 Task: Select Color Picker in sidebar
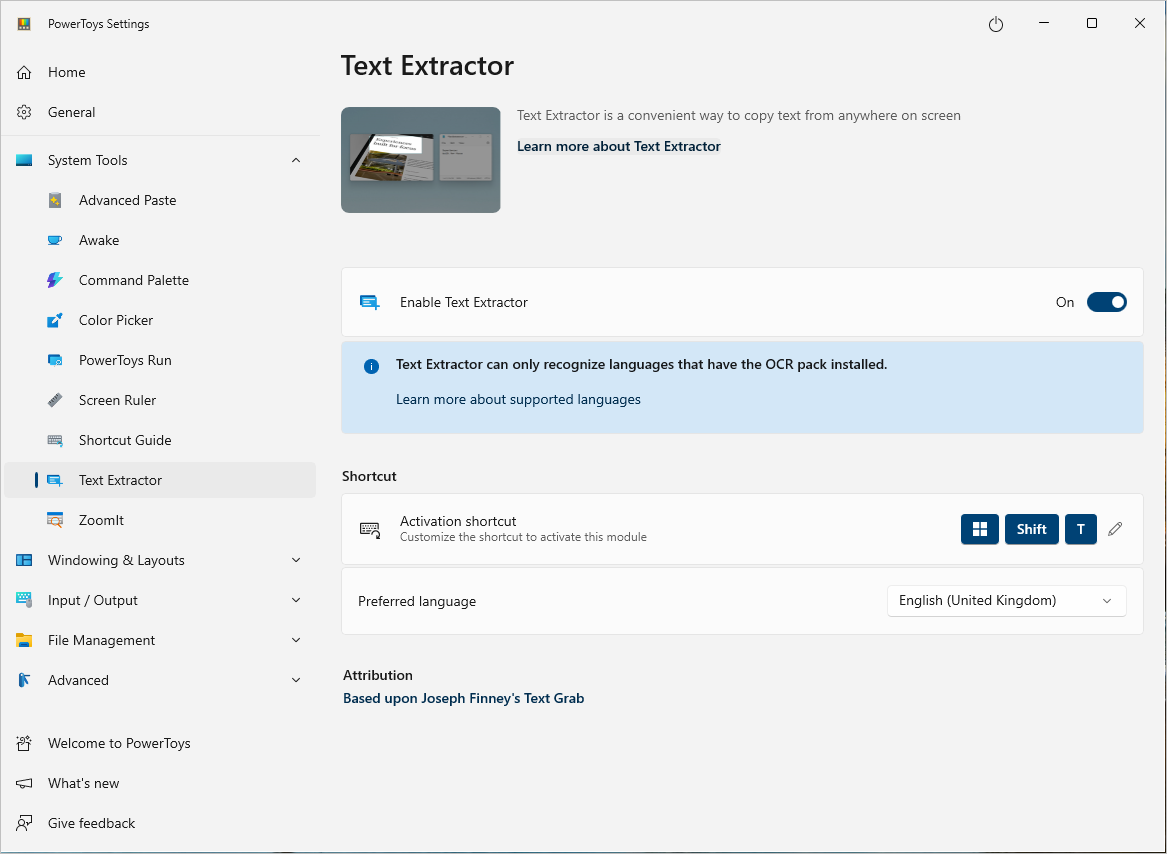160,320
